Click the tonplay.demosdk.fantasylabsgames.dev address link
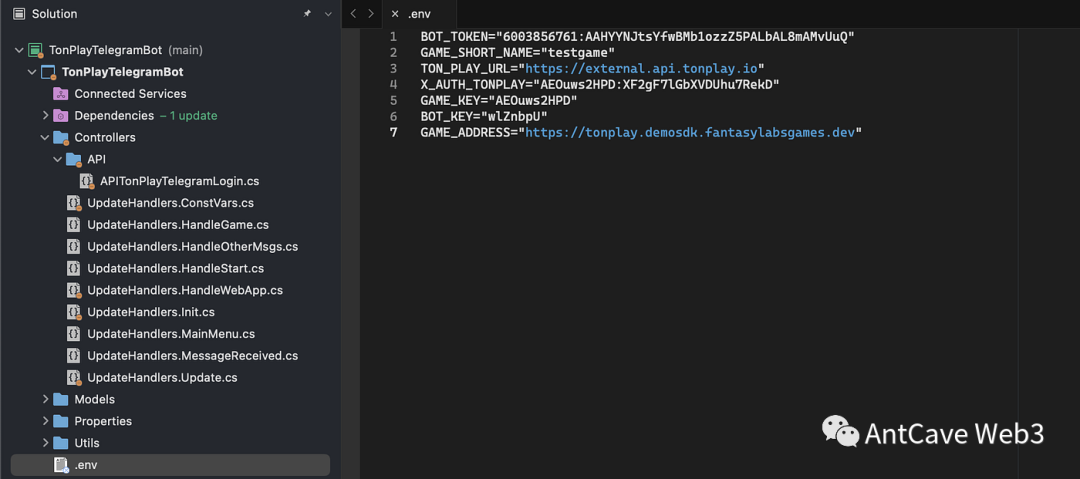The image size is (1080, 479). click(690, 132)
